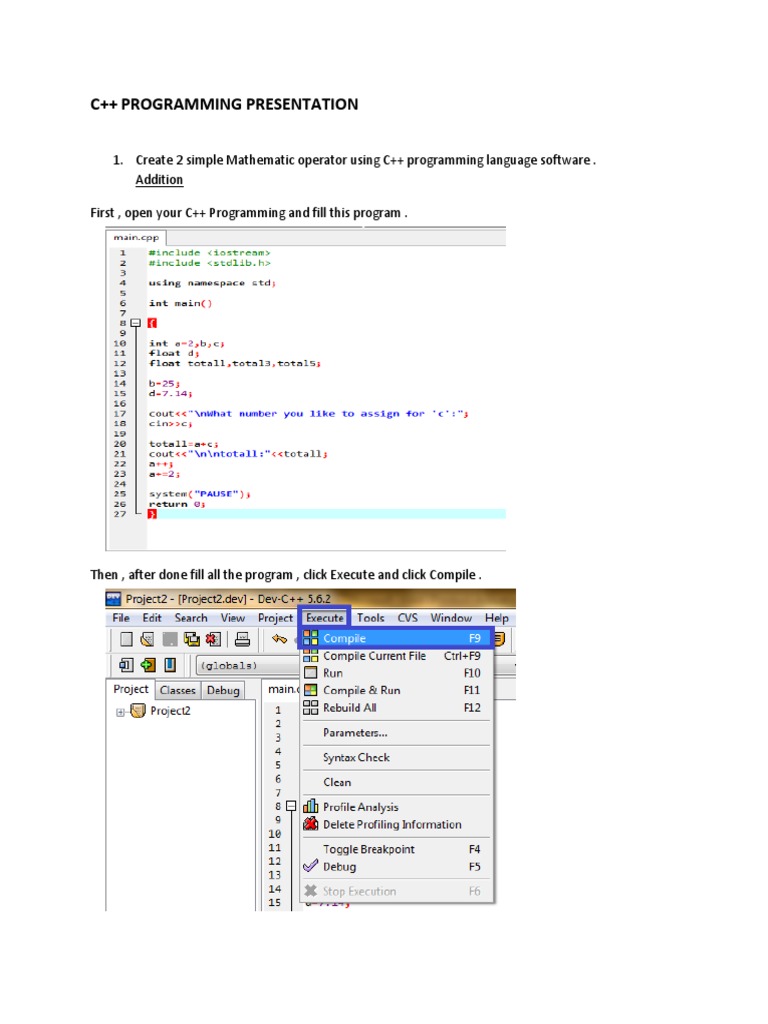Choose Compile Current File Ctrl+F9
This screenshot has width=768, height=1024.
(396, 656)
